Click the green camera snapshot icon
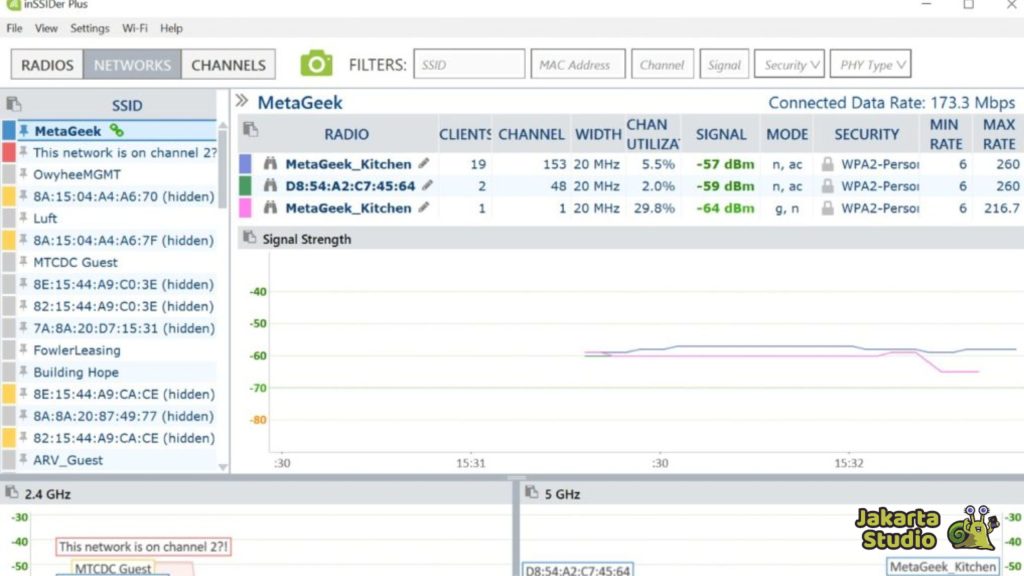1024x576 pixels. (316, 64)
